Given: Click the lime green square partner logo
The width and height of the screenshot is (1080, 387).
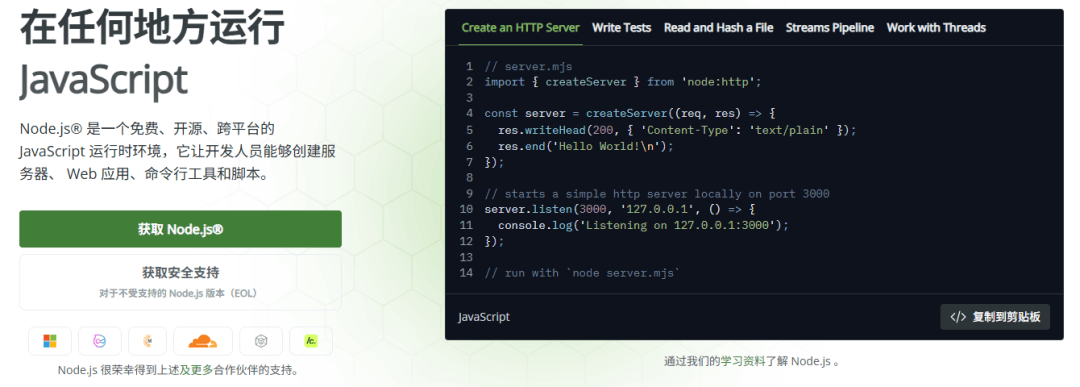Looking at the screenshot, I should point(311,341).
